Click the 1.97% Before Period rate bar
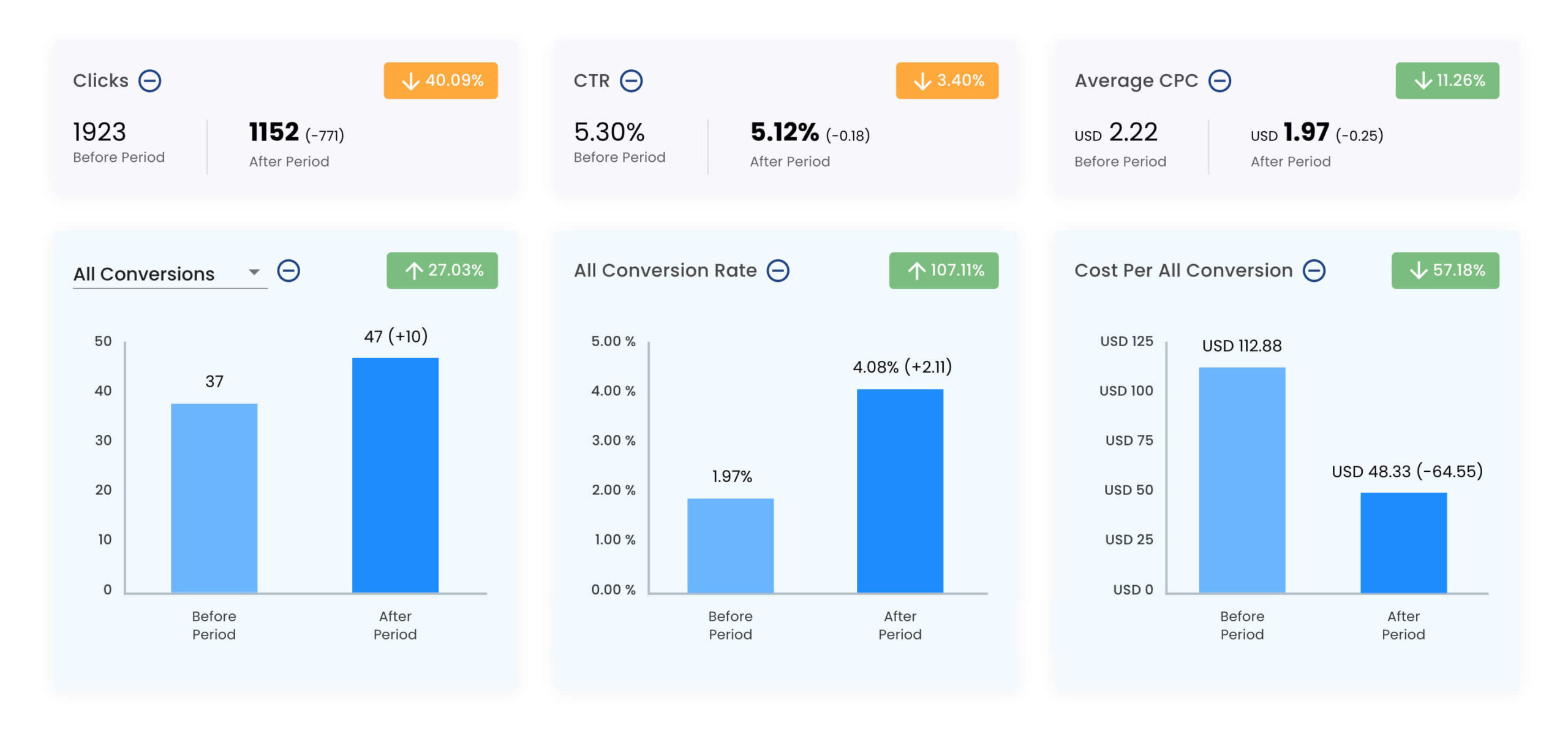The height and width of the screenshot is (731, 1568). (x=729, y=544)
